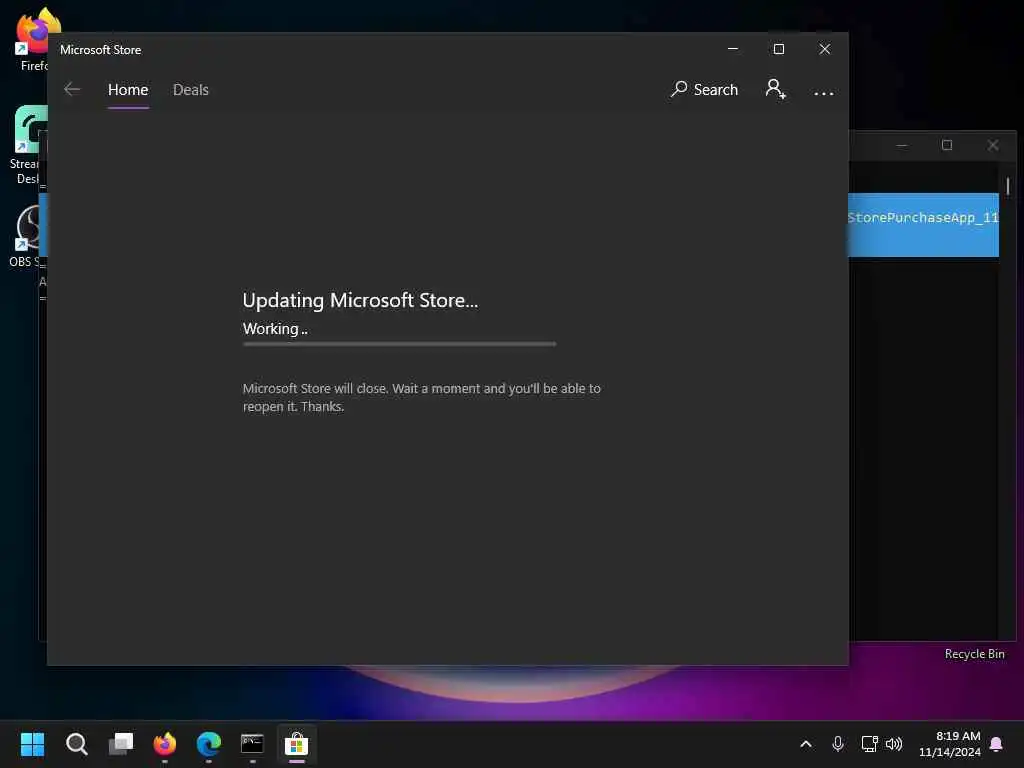The width and height of the screenshot is (1024, 768).
Task: Click the "Working.." status text
Action: (x=275, y=328)
